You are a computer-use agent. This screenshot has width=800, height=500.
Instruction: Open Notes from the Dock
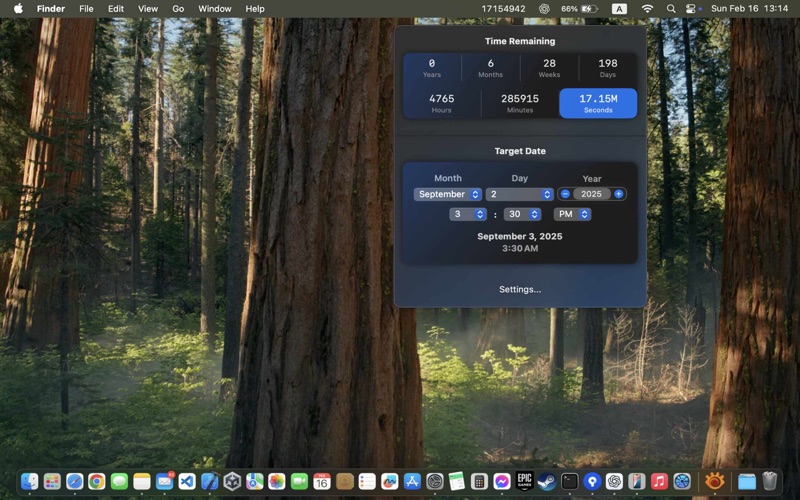click(142, 481)
